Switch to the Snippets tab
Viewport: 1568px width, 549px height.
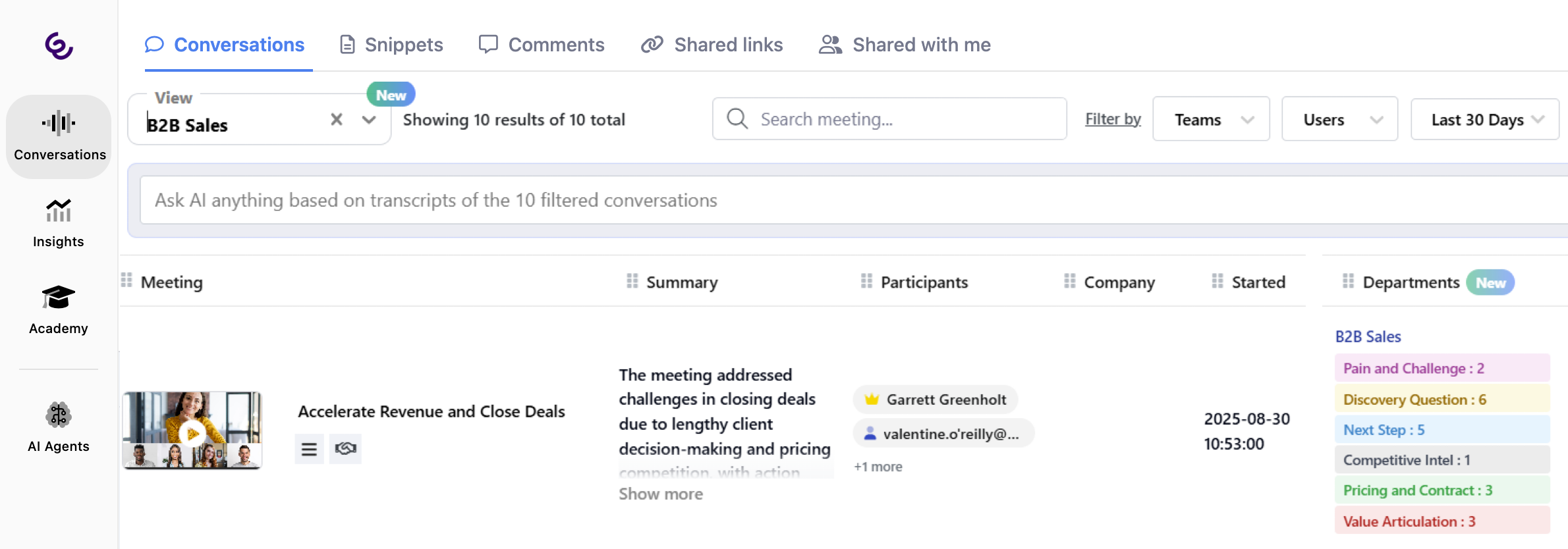point(391,45)
